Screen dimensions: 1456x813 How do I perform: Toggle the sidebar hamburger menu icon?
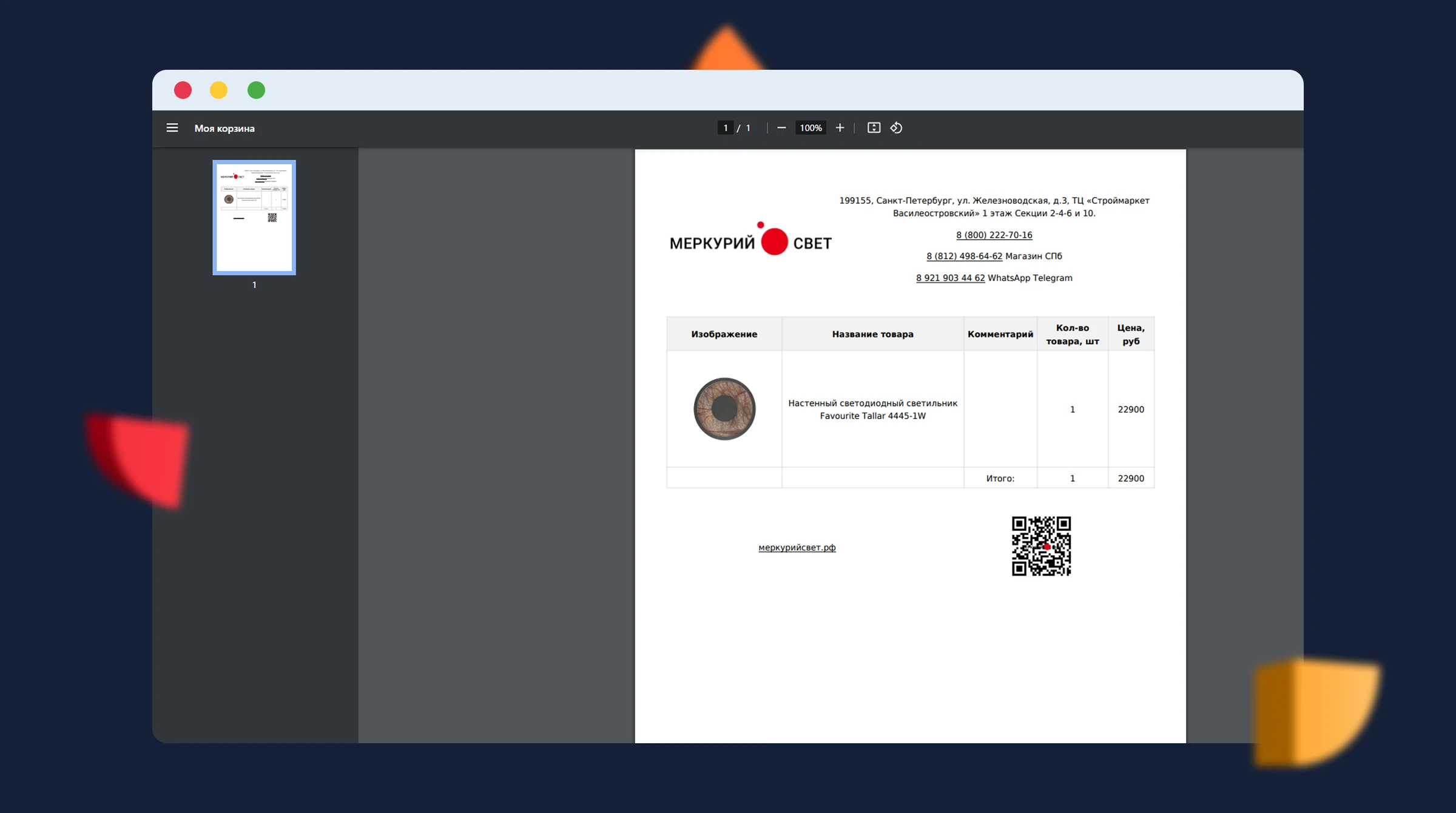tap(172, 128)
